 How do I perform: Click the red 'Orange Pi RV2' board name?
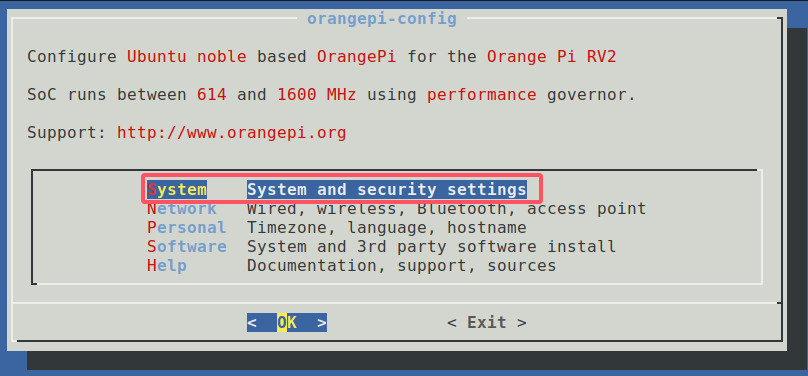click(551, 56)
